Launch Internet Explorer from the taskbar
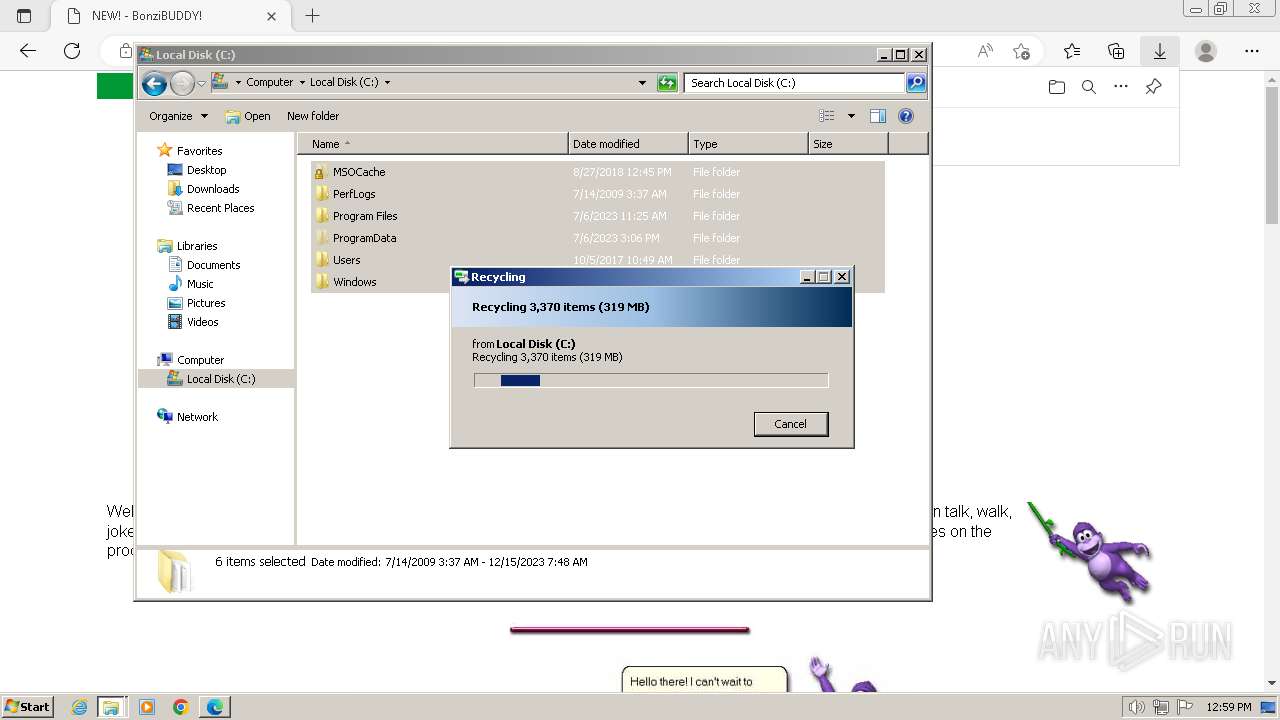 (79, 707)
